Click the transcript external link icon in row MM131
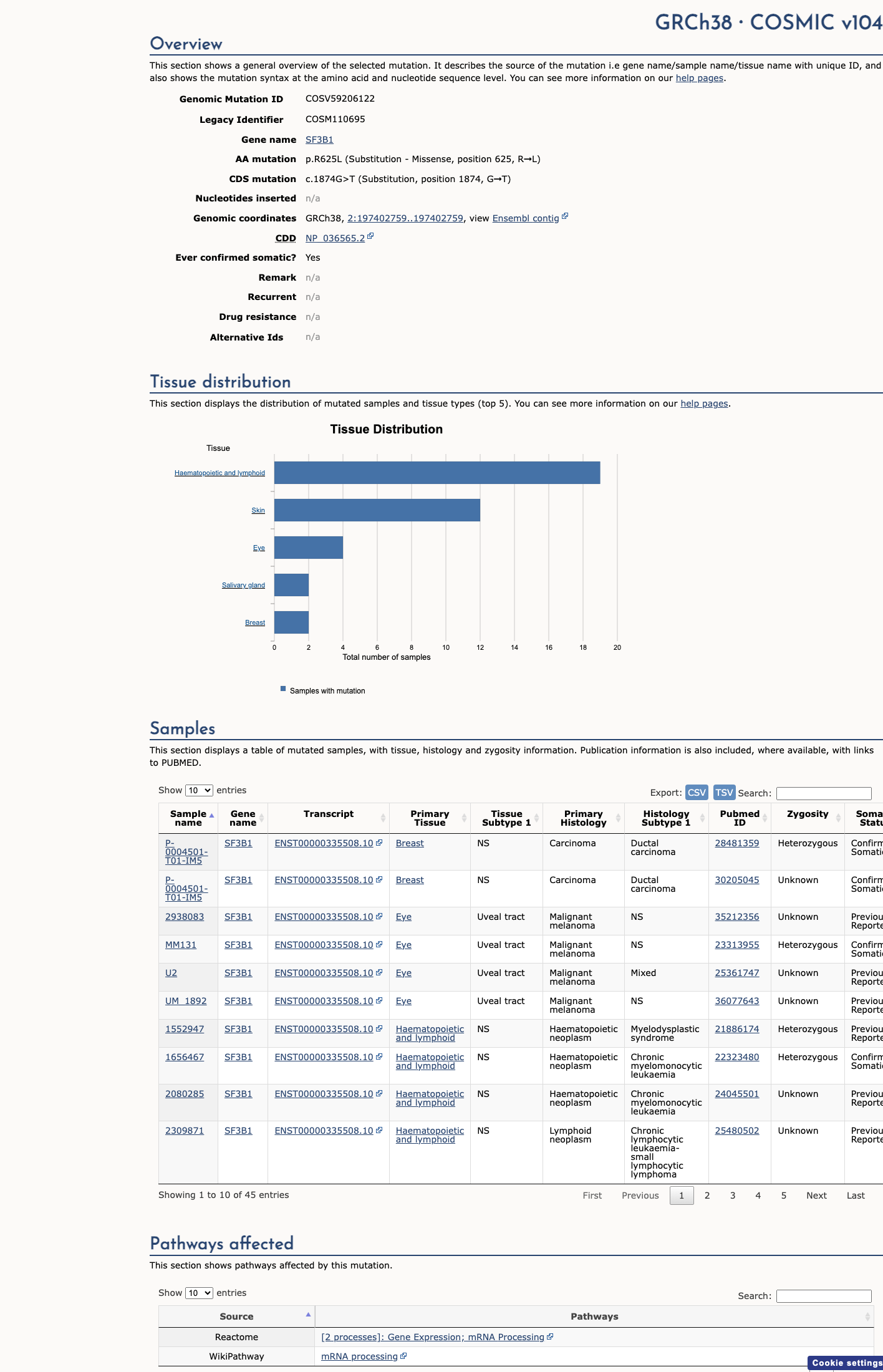 (x=379, y=944)
